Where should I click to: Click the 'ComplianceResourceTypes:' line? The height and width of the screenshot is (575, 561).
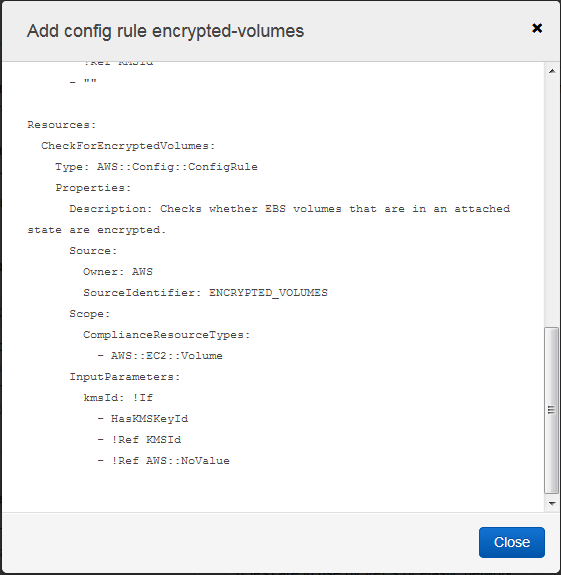pos(166,335)
